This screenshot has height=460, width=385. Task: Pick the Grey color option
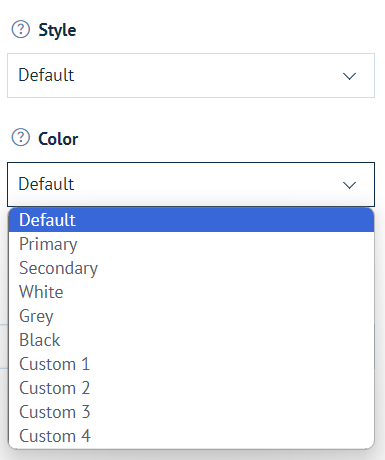coord(191,316)
